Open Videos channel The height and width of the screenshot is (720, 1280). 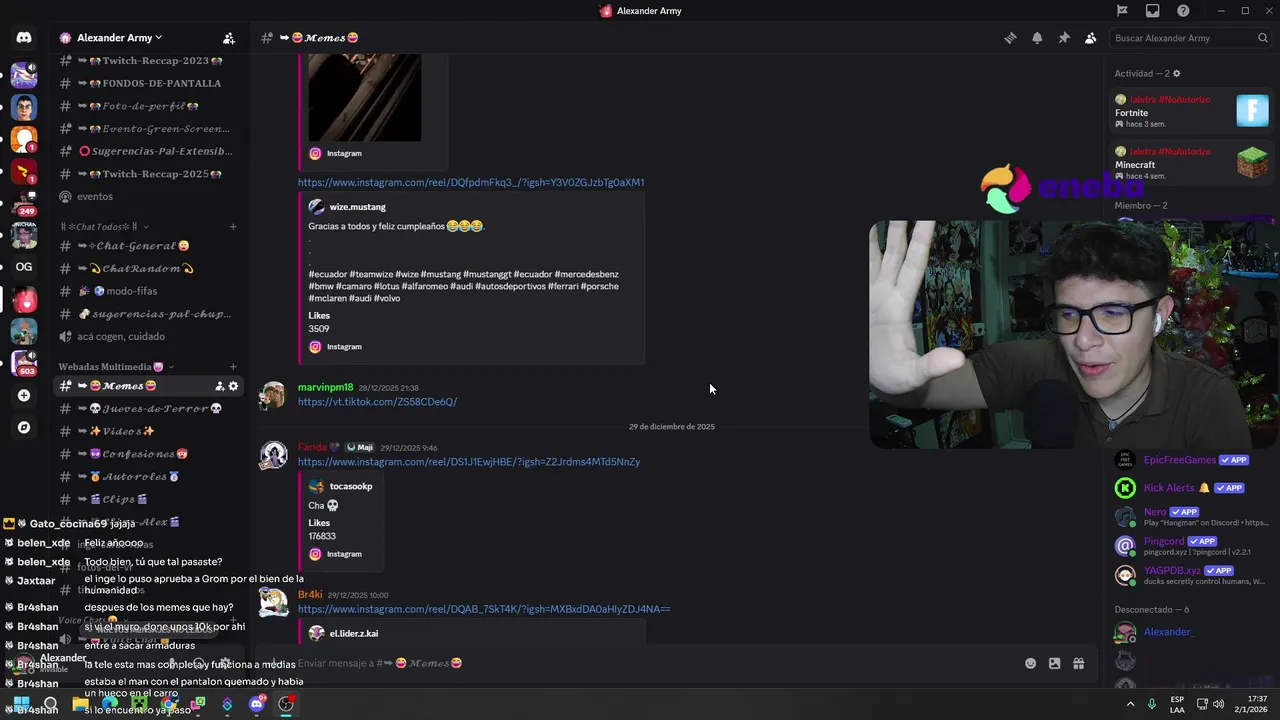pyautogui.click(x=148, y=431)
